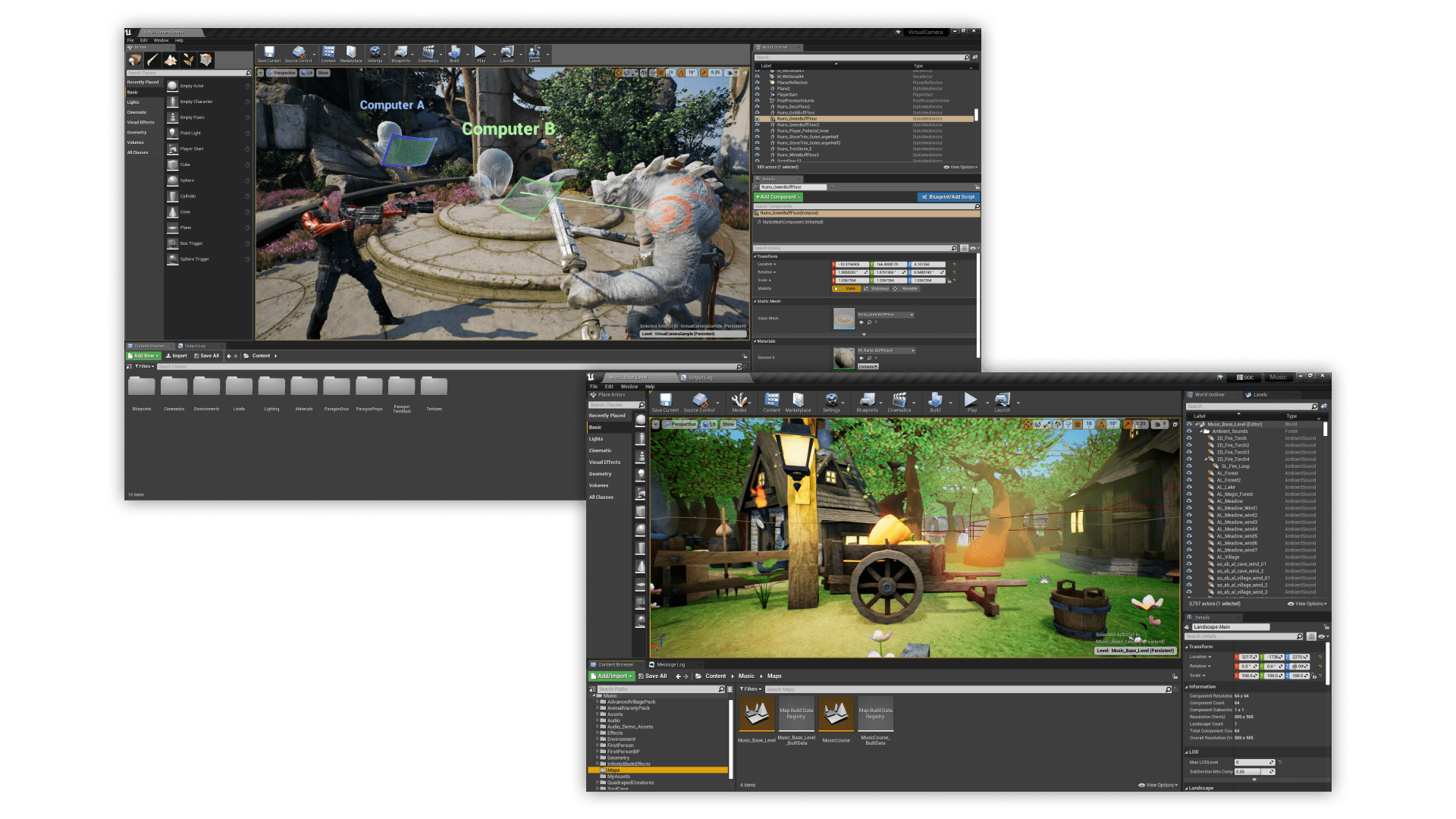Toggle visibility of 2D_Fire_Torch in Music outliner
Image resolution: width=1456 pixels, height=819 pixels.
point(1189,438)
